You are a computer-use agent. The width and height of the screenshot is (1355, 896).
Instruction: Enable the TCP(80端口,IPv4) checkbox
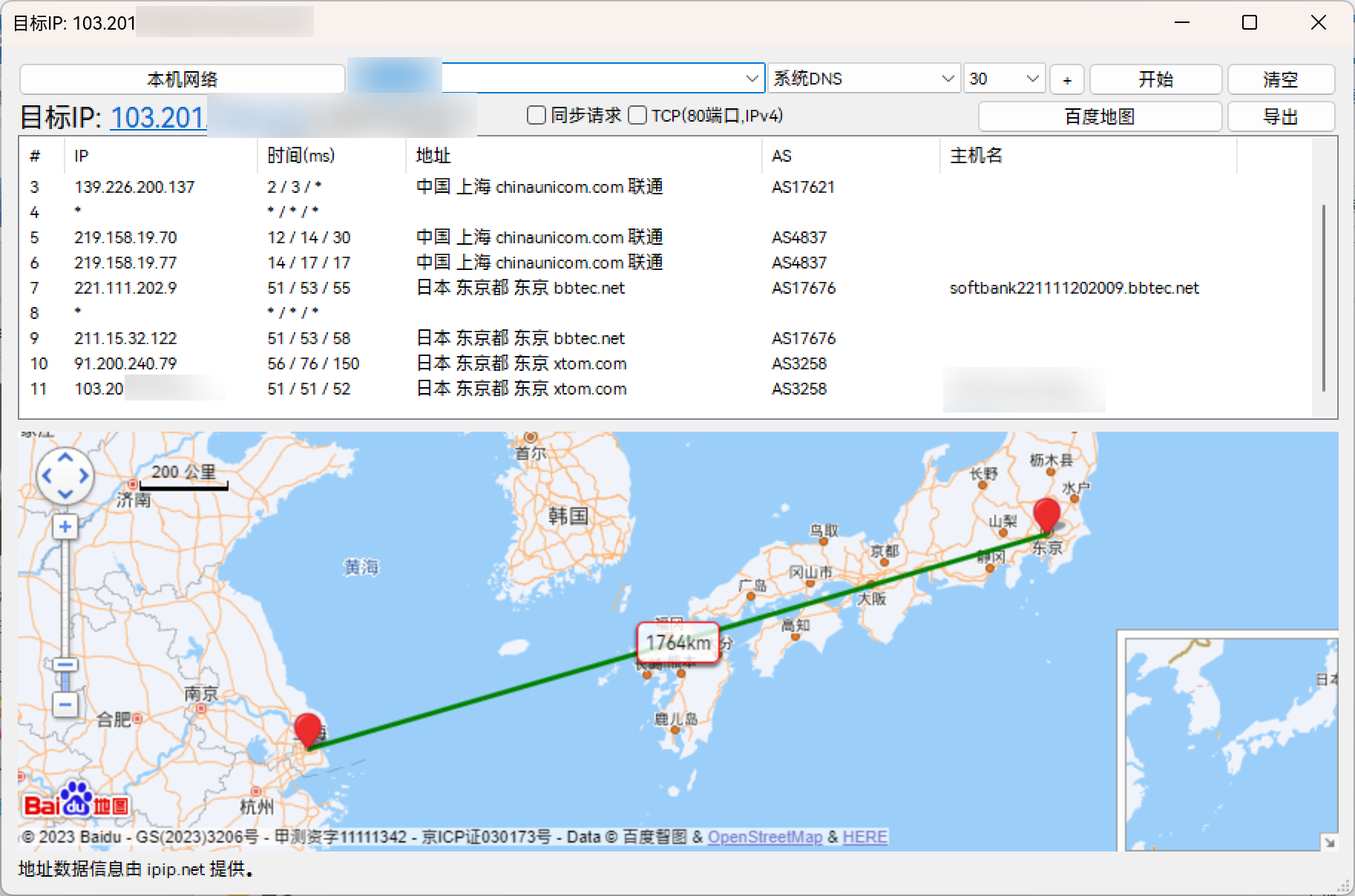[x=637, y=116]
